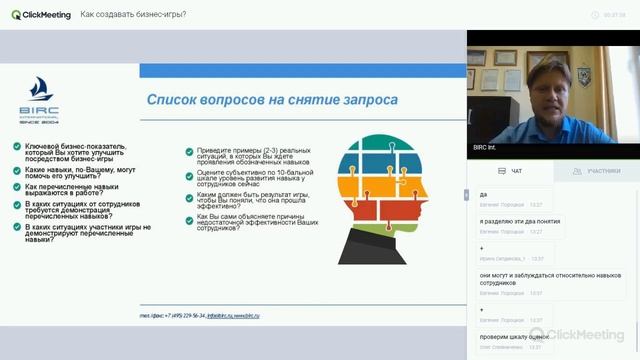Click check icon beside 'Как перечисленные навыки'

[x=17, y=187]
